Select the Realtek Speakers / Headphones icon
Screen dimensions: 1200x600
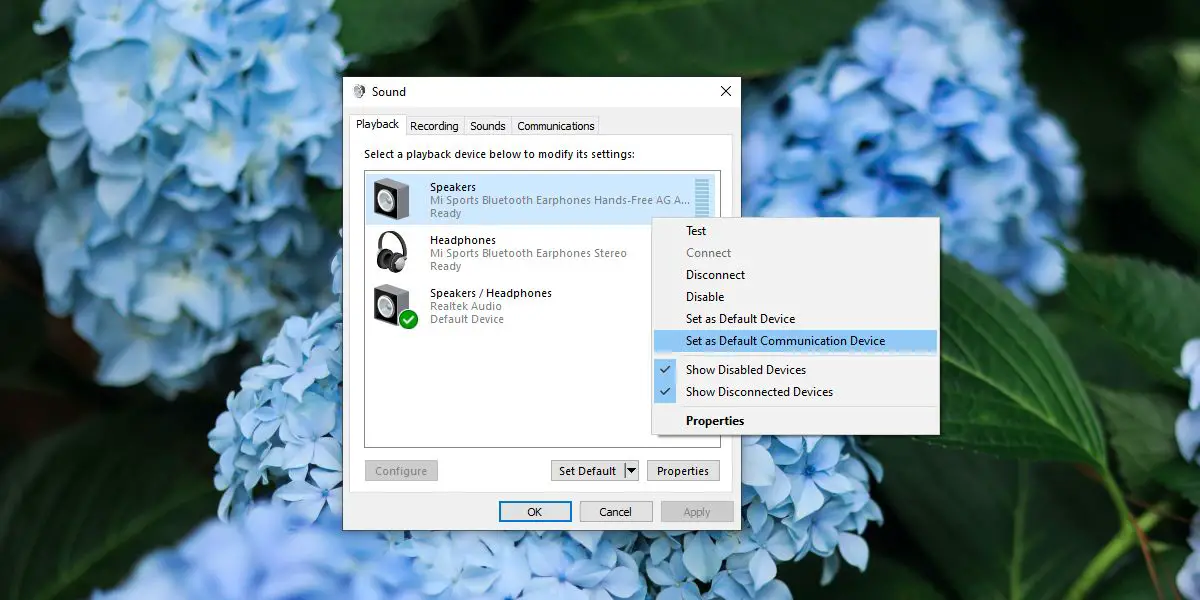tap(391, 305)
